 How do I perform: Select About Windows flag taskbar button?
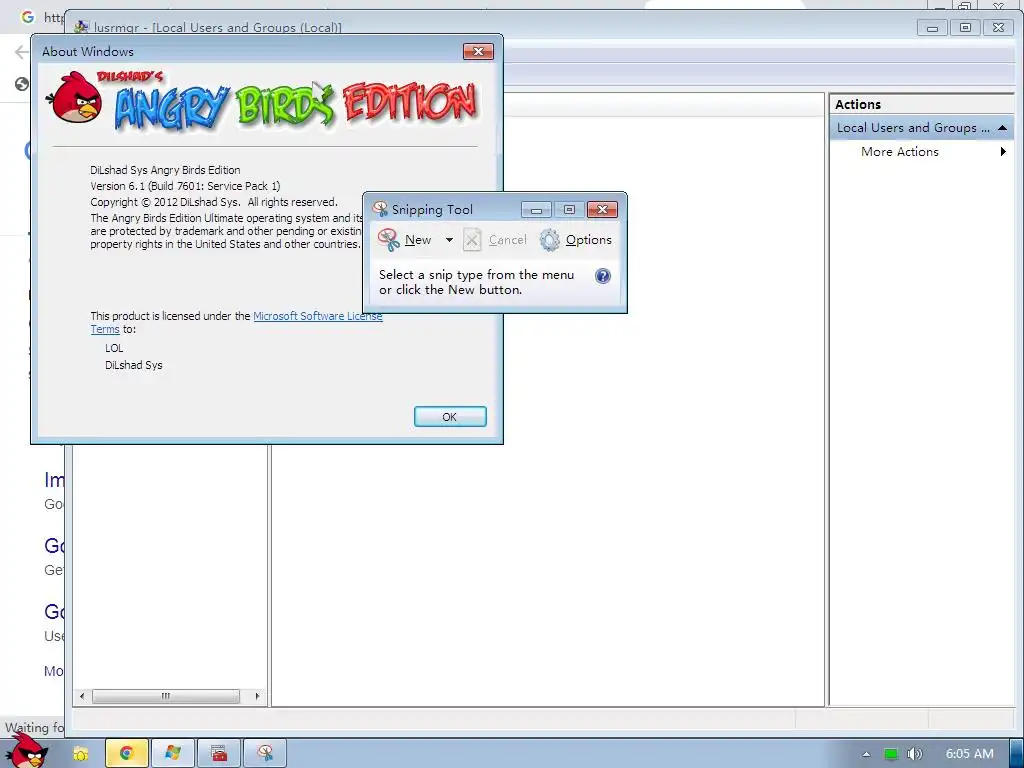point(172,754)
